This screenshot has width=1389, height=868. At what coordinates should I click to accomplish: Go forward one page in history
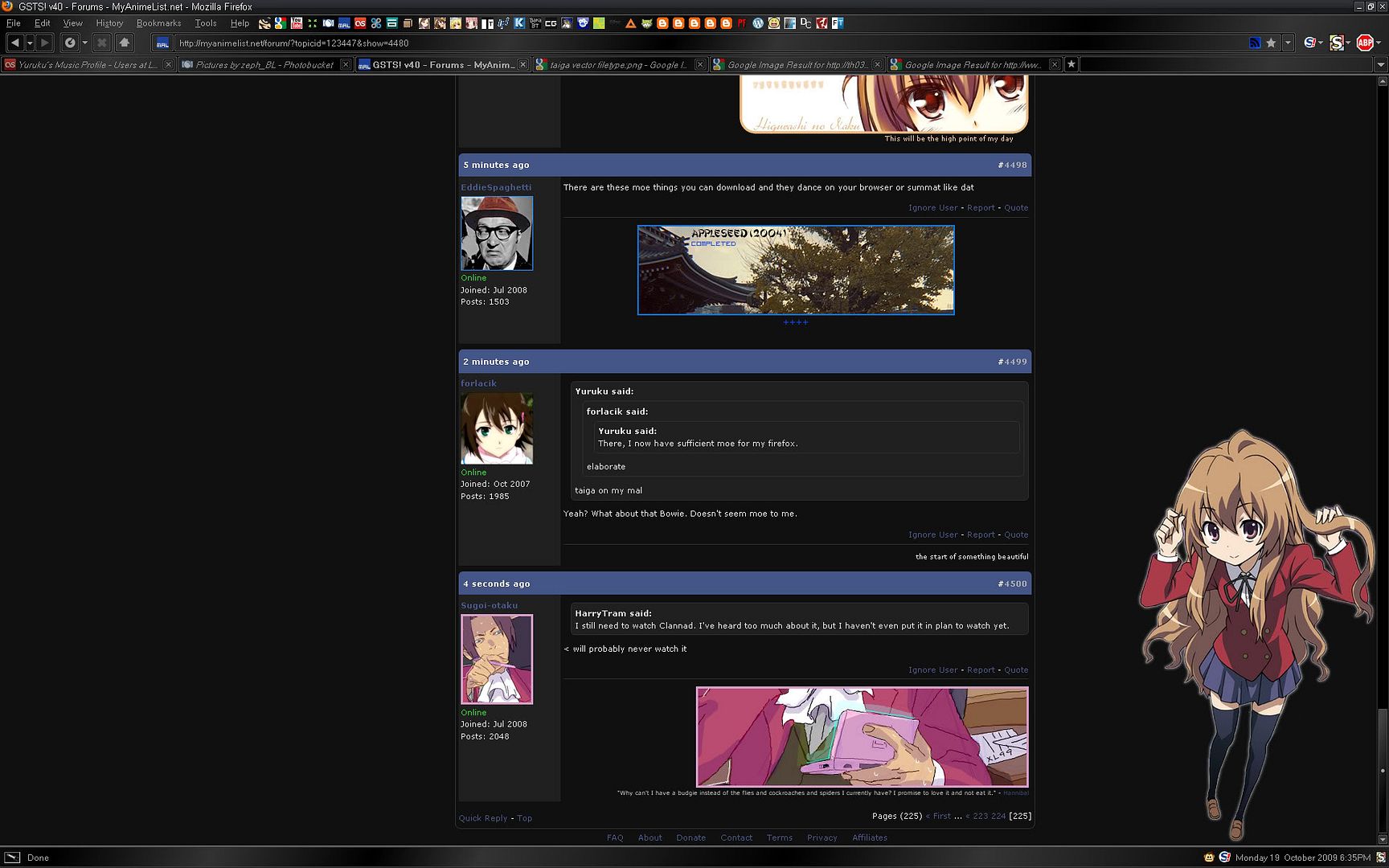[x=45, y=43]
